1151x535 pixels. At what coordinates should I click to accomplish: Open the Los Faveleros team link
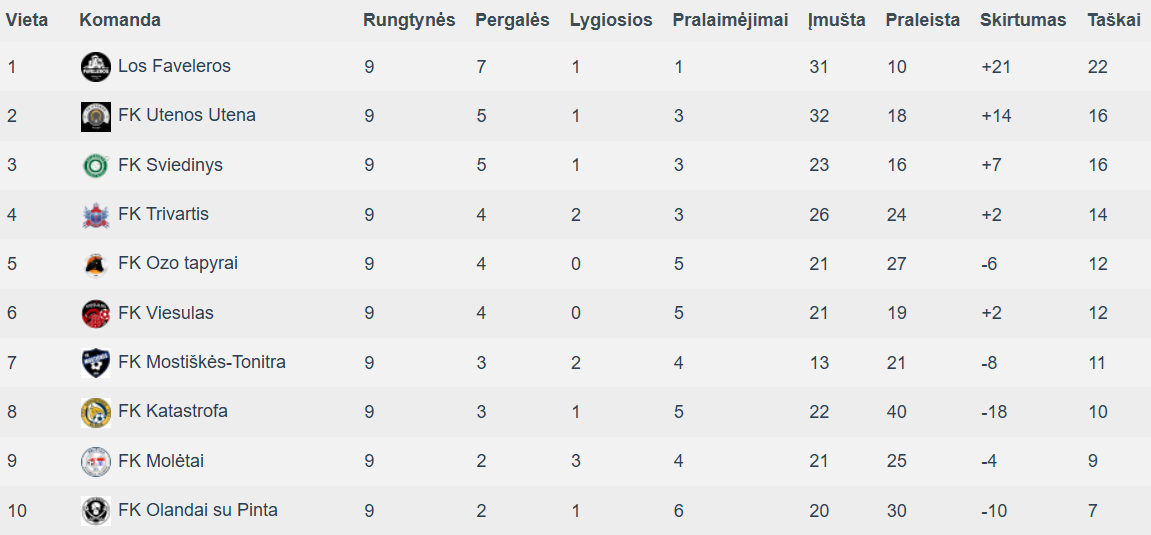174,66
